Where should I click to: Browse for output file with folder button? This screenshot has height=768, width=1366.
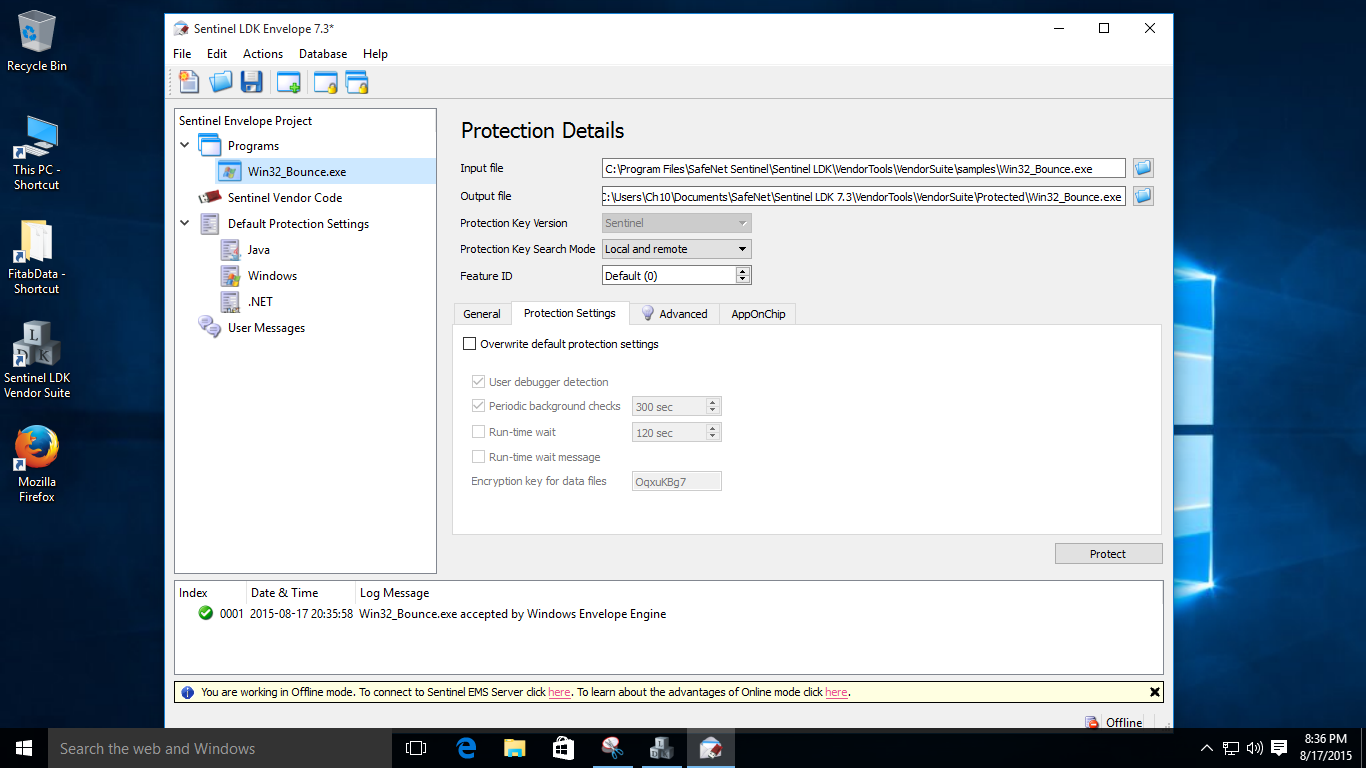click(x=1143, y=196)
